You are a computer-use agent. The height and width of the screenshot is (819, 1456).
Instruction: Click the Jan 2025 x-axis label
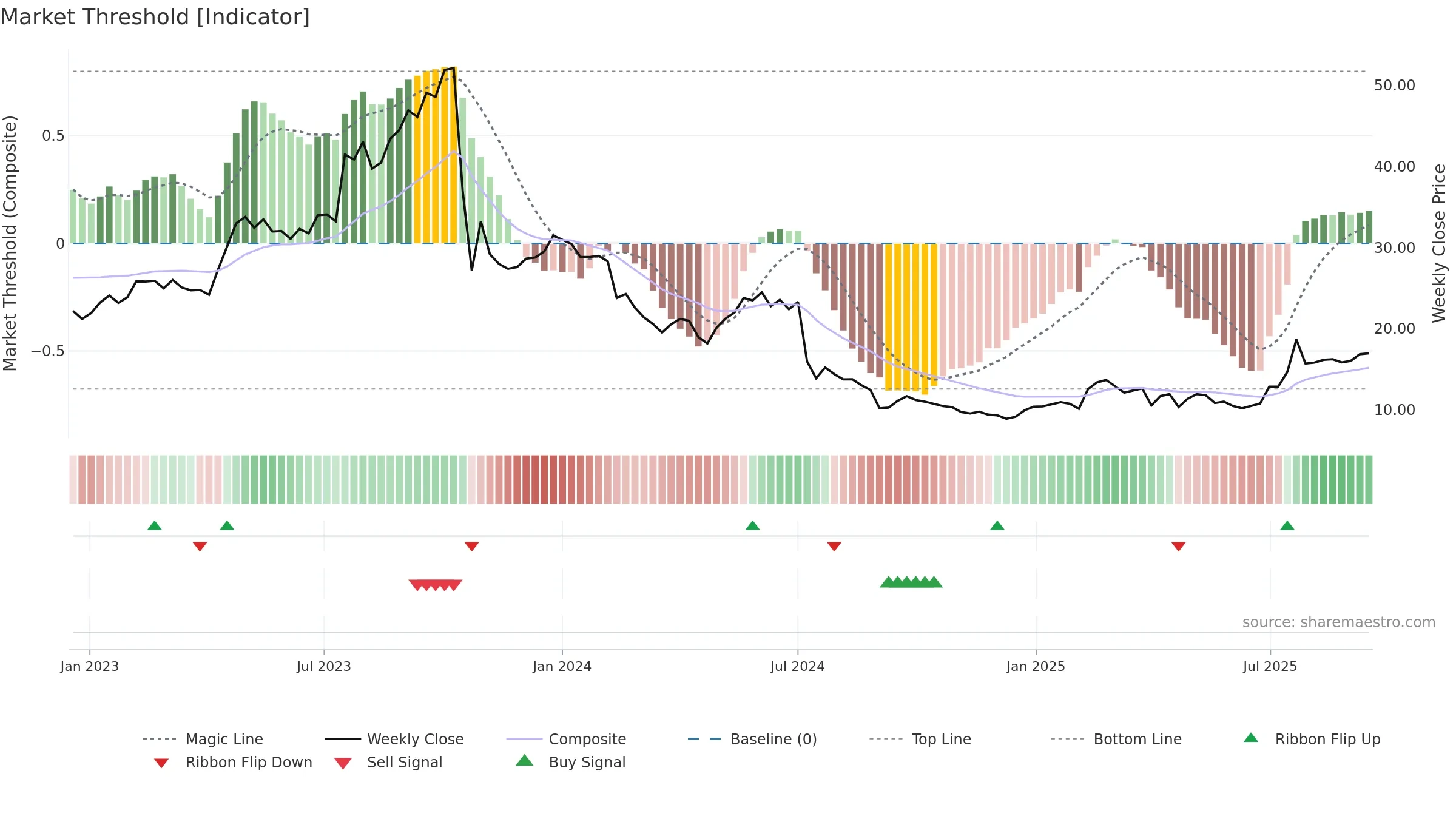(1036, 667)
